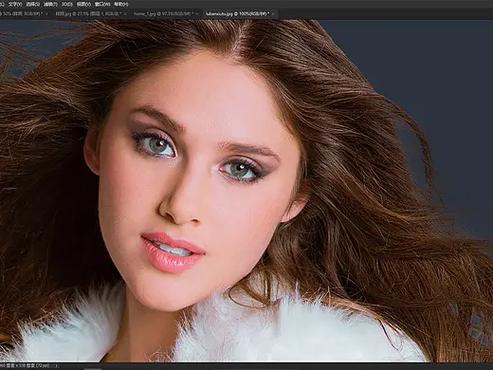Open the 帮助(H) help menu
493x370 pixels.
coord(121,4)
